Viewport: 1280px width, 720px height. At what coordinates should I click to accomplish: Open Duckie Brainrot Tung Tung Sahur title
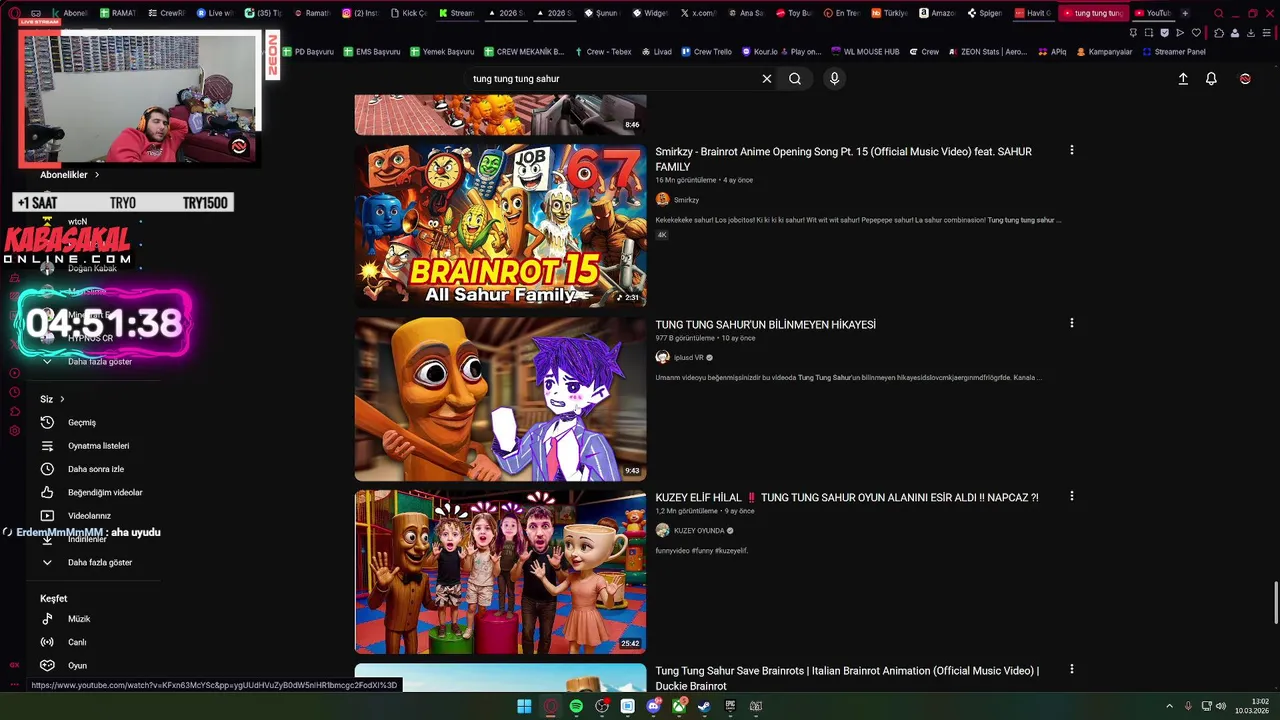click(x=847, y=678)
